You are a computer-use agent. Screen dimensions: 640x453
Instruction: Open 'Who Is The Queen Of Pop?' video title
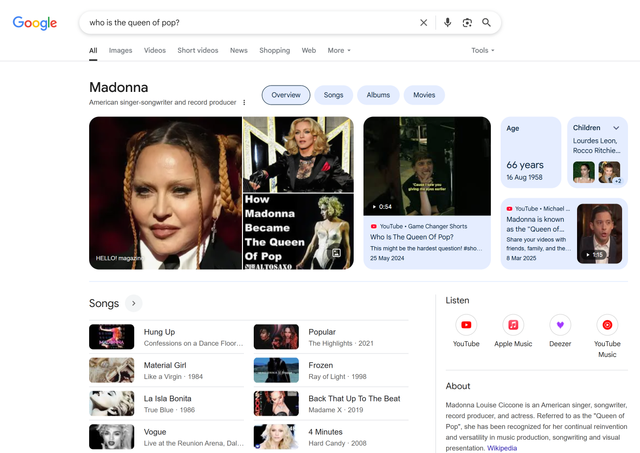point(411,237)
